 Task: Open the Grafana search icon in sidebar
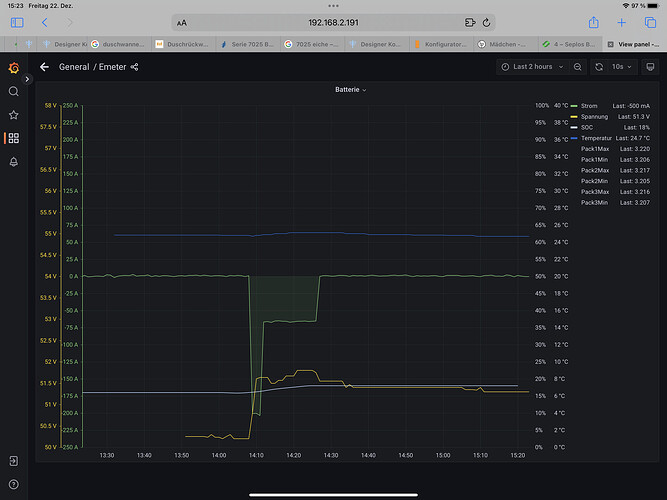13,91
